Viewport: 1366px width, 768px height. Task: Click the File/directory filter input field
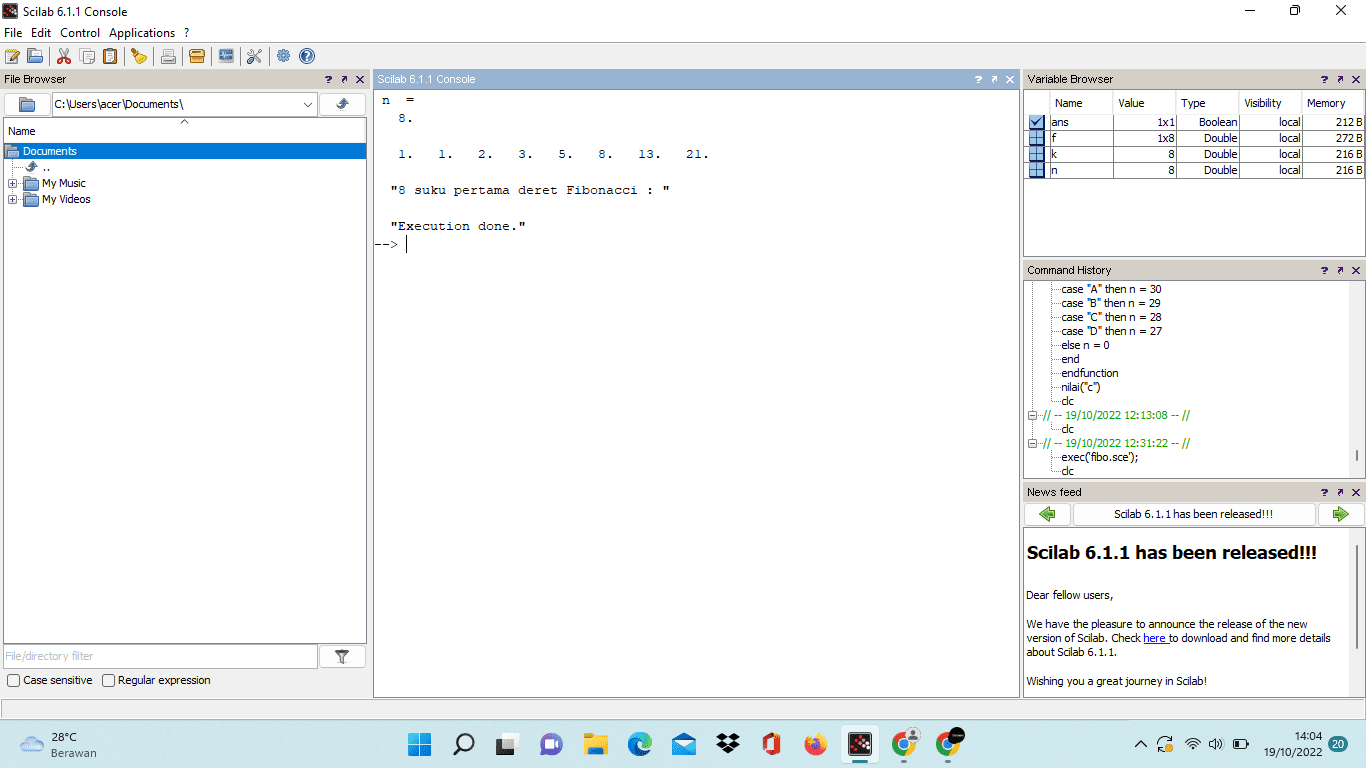161,656
